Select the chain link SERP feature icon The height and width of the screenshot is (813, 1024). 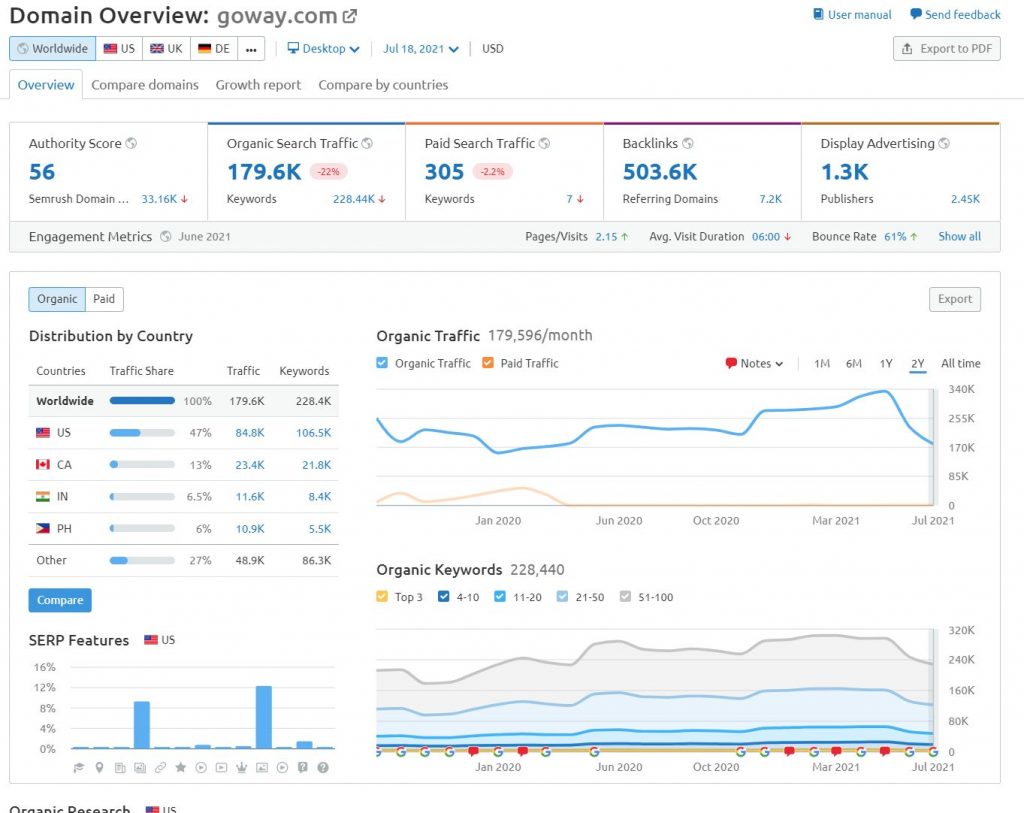(x=160, y=767)
